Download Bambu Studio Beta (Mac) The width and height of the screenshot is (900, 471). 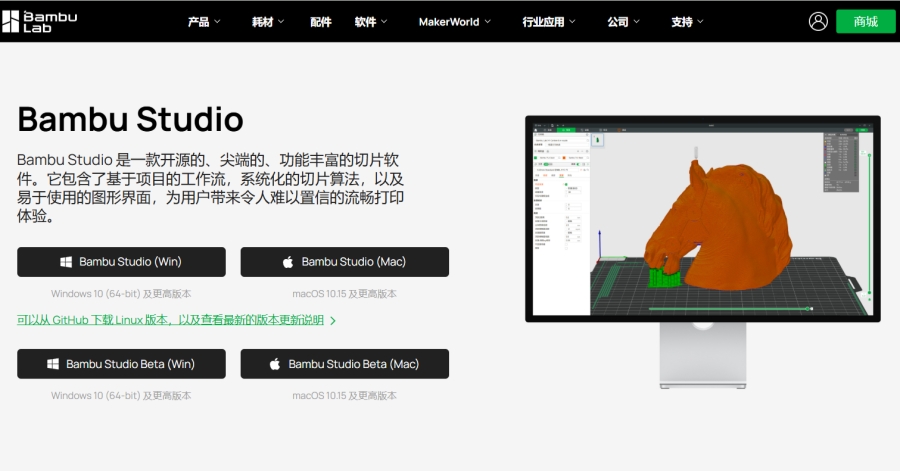pos(344,364)
